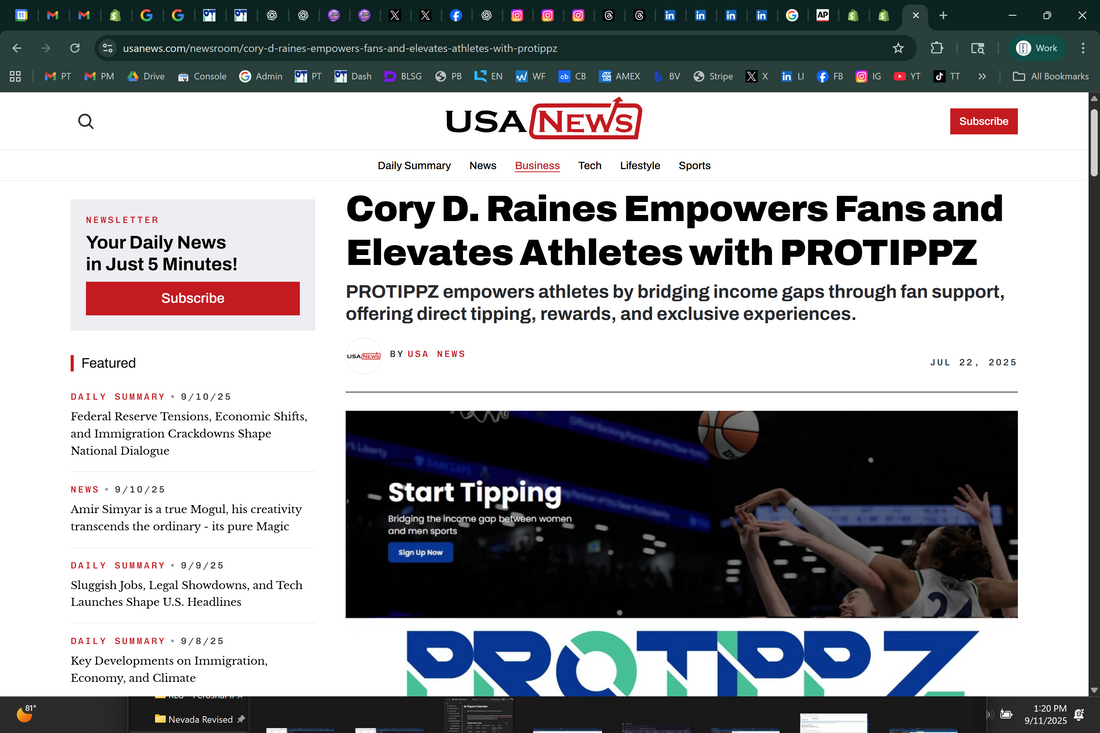This screenshot has height=733, width=1100.
Task: Select the Sports nav item
Action: click(x=694, y=166)
